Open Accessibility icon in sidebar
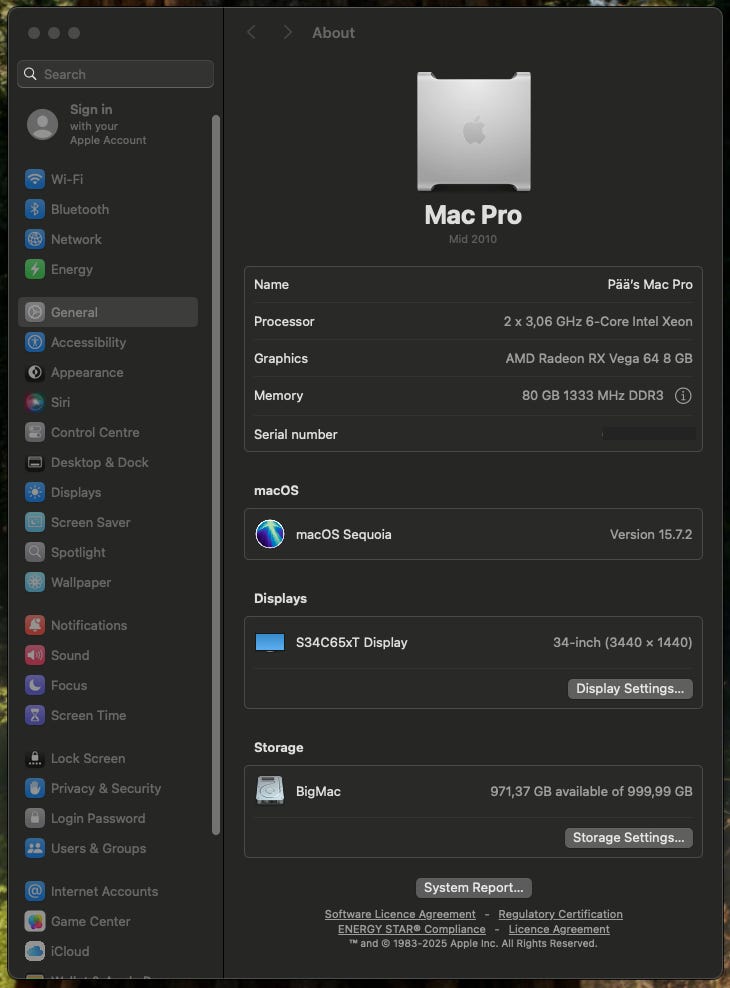The image size is (730, 988). [35, 342]
